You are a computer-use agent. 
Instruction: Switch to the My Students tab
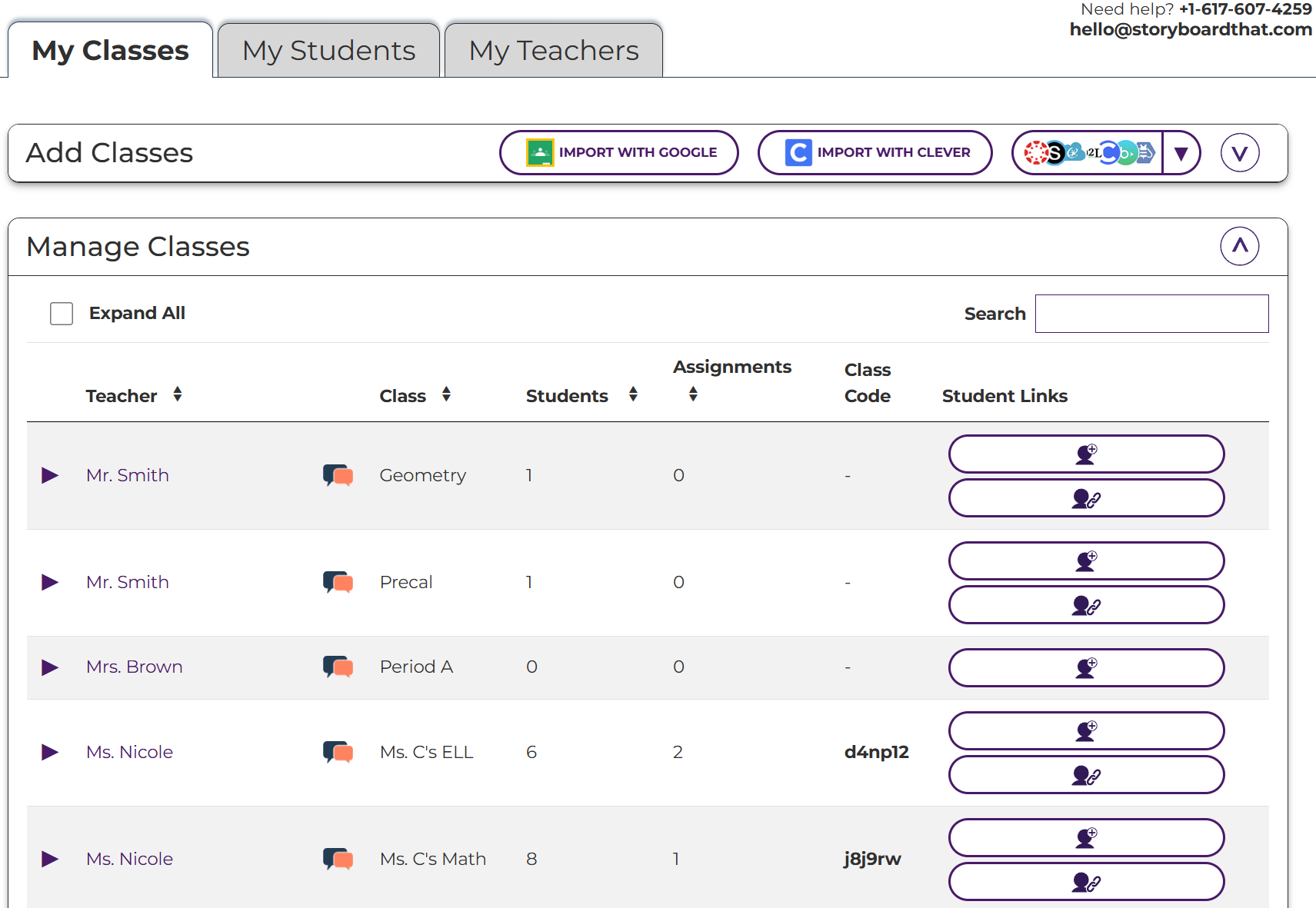[328, 51]
